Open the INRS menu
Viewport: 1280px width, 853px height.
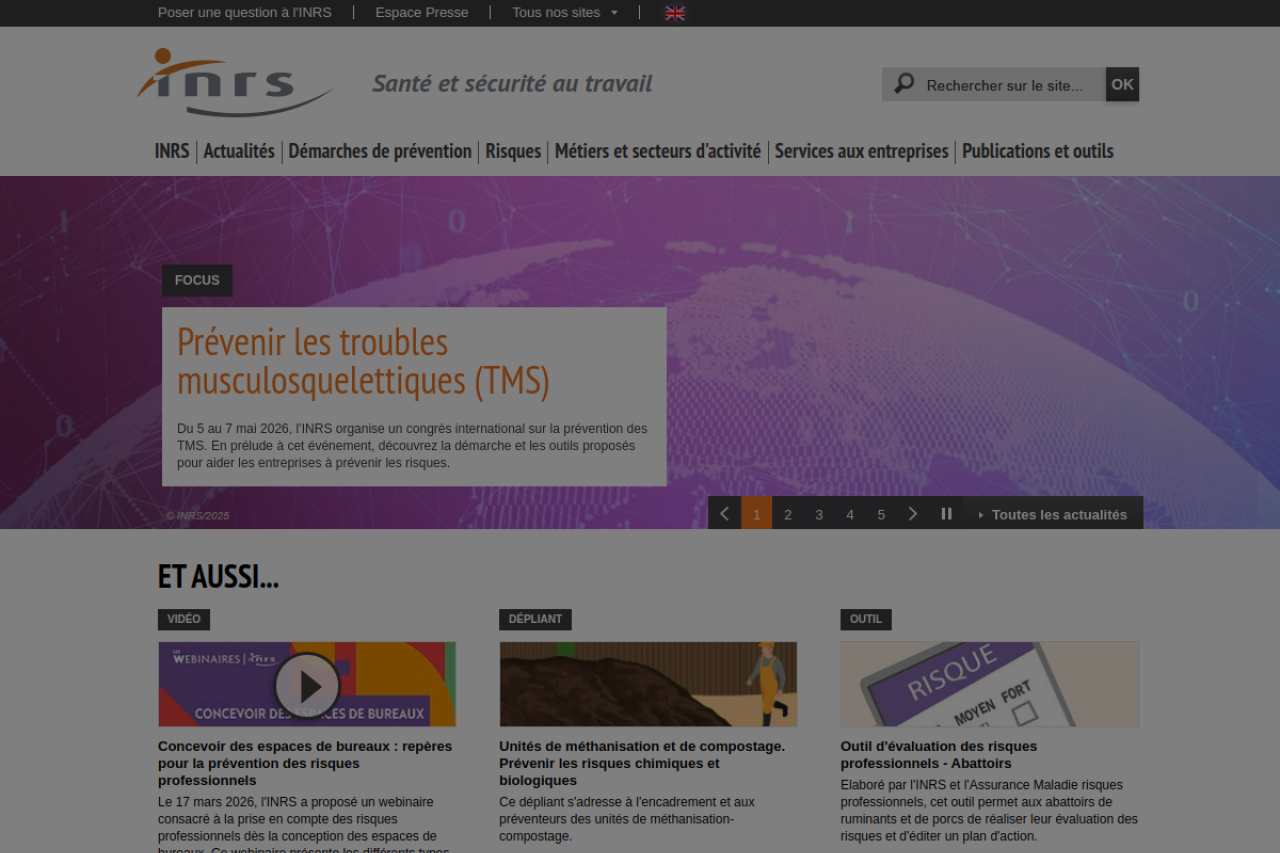(x=172, y=151)
